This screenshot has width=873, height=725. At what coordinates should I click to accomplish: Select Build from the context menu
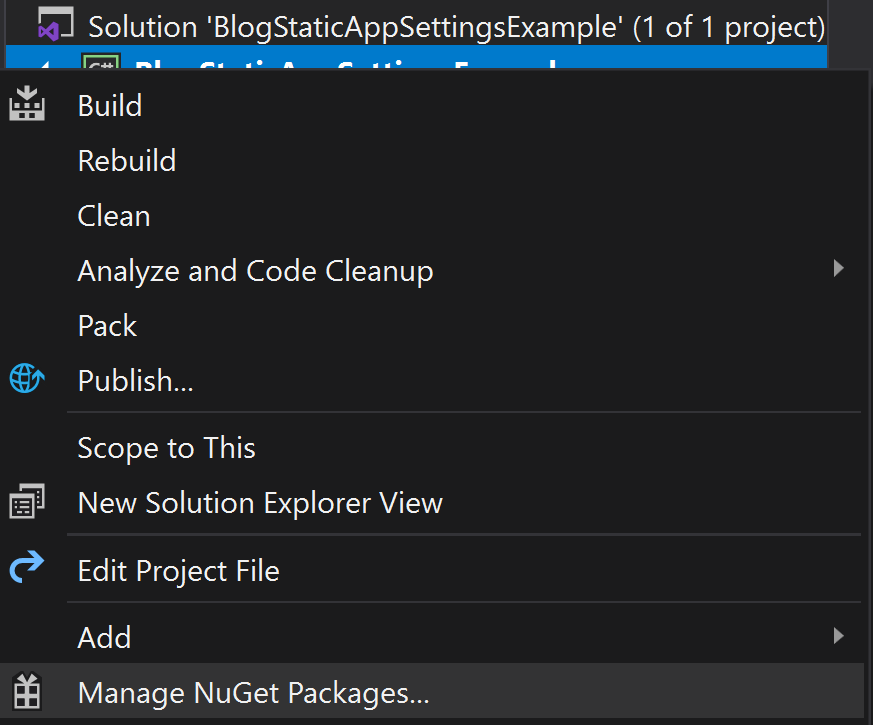pos(109,104)
